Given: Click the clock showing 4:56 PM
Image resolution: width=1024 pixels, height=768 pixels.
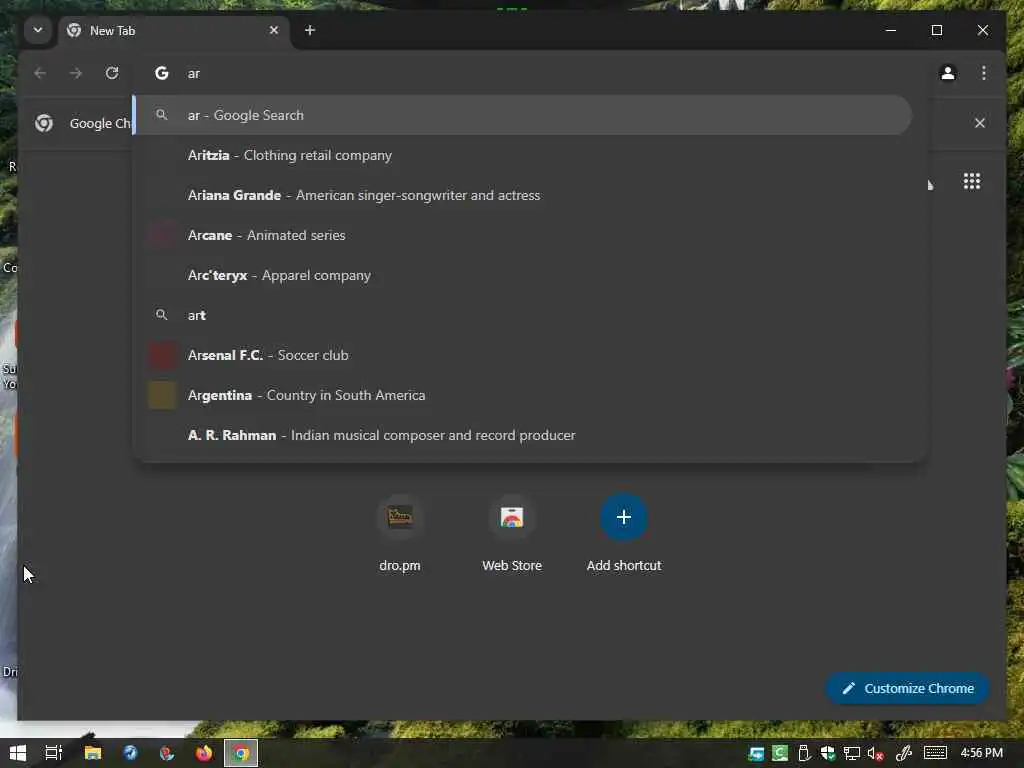Looking at the screenshot, I should point(981,752).
